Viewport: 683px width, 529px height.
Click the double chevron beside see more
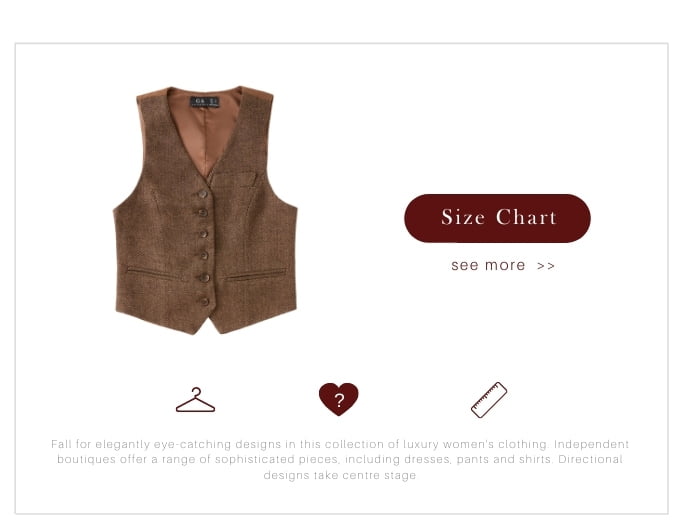tap(546, 266)
